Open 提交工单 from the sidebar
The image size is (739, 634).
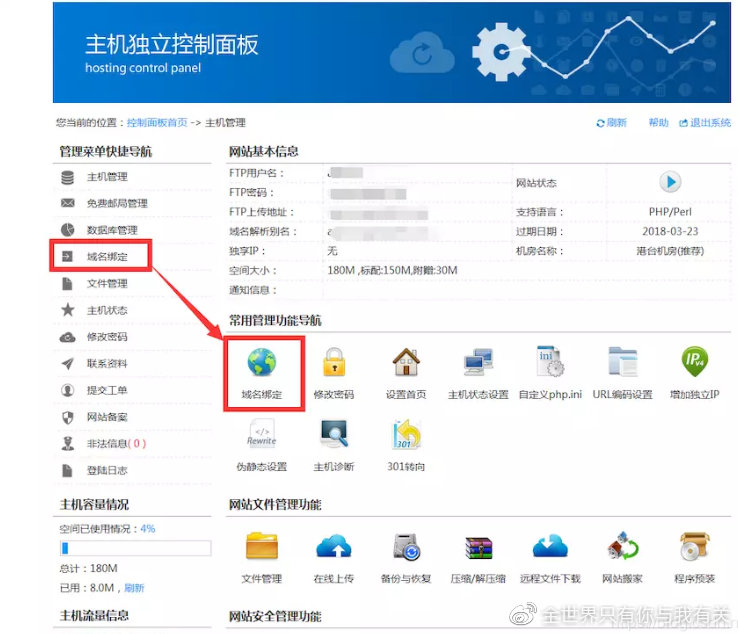(107, 390)
